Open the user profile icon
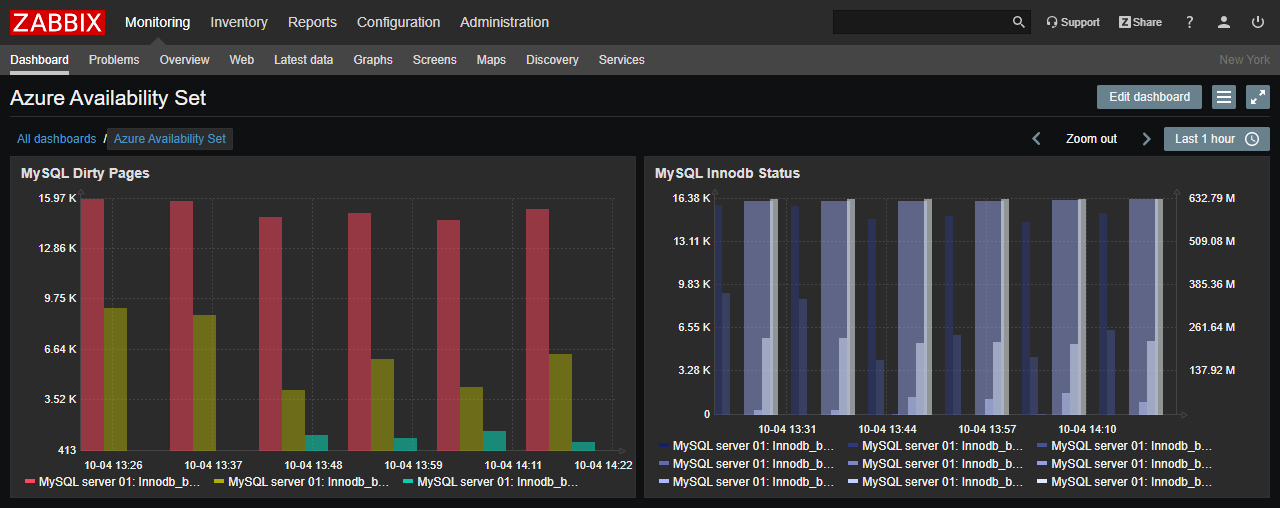The image size is (1280, 508). click(1224, 22)
